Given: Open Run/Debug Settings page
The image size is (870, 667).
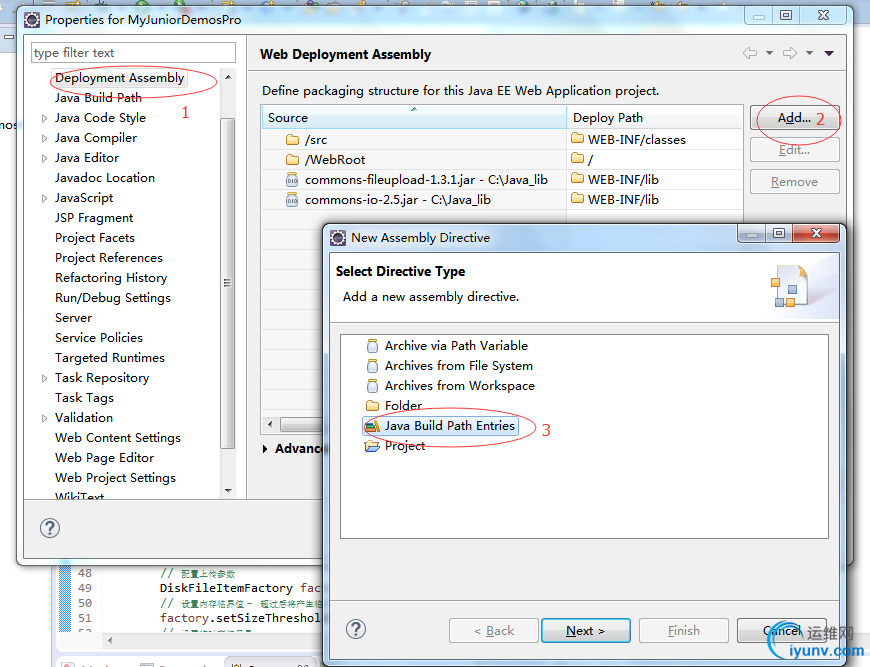Looking at the screenshot, I should (x=113, y=297).
